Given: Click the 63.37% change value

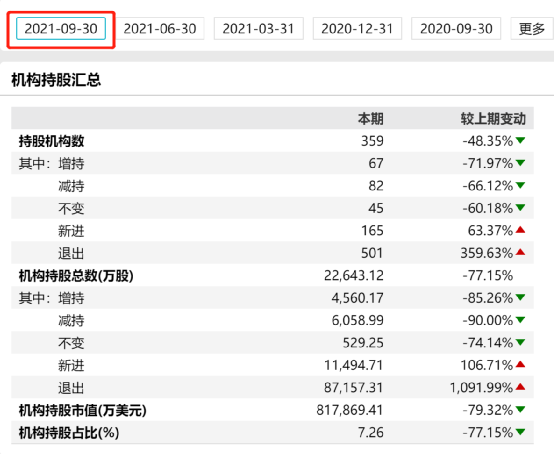Looking at the screenshot, I should coord(490,231).
